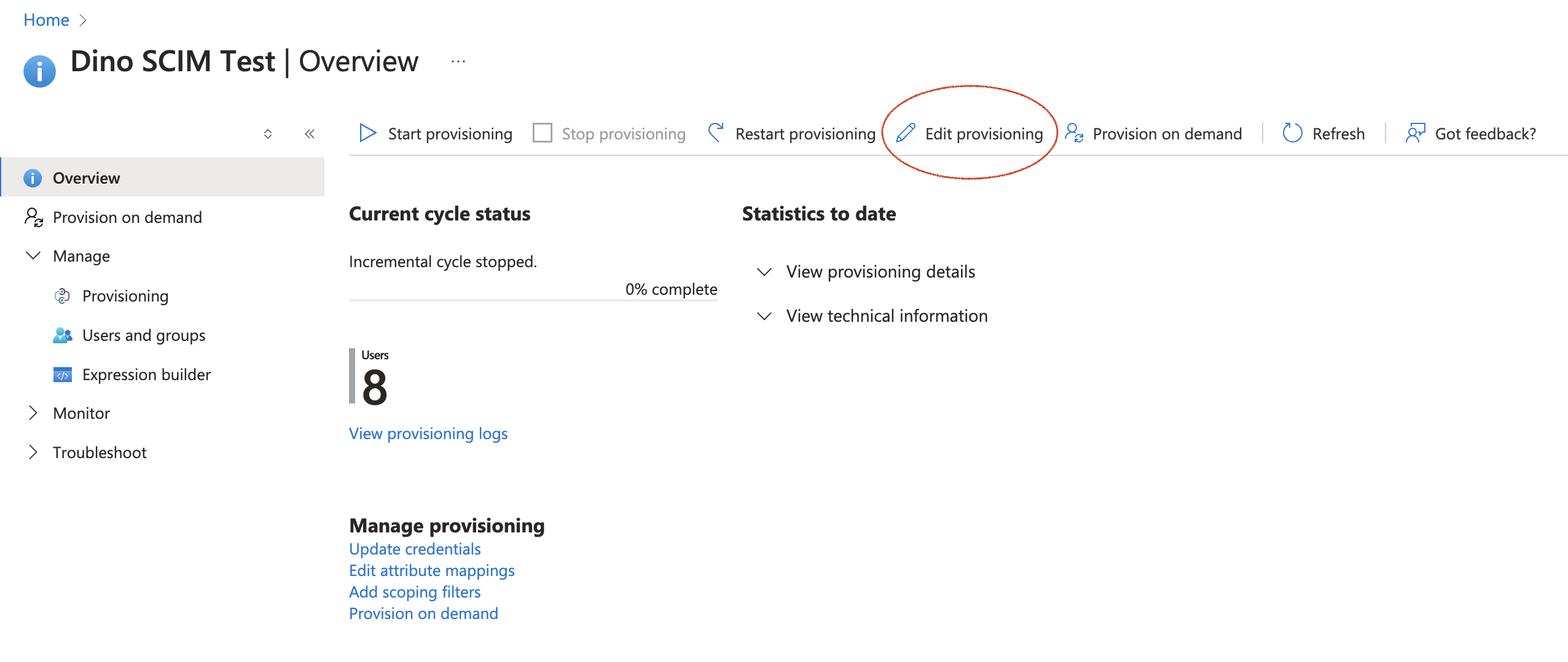Click the Stop provisioning square checkbox
1568x662 pixels.
coord(542,133)
